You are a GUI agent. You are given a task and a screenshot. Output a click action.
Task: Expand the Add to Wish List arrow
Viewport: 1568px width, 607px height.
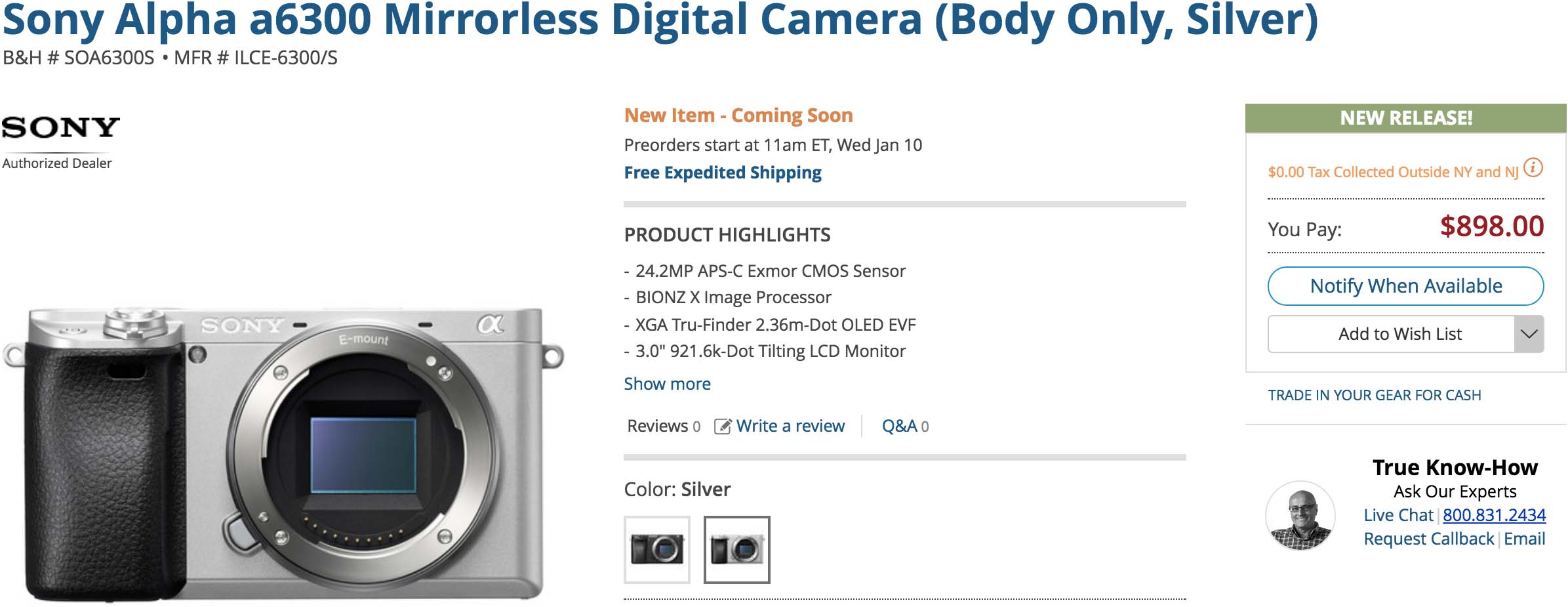[1529, 334]
